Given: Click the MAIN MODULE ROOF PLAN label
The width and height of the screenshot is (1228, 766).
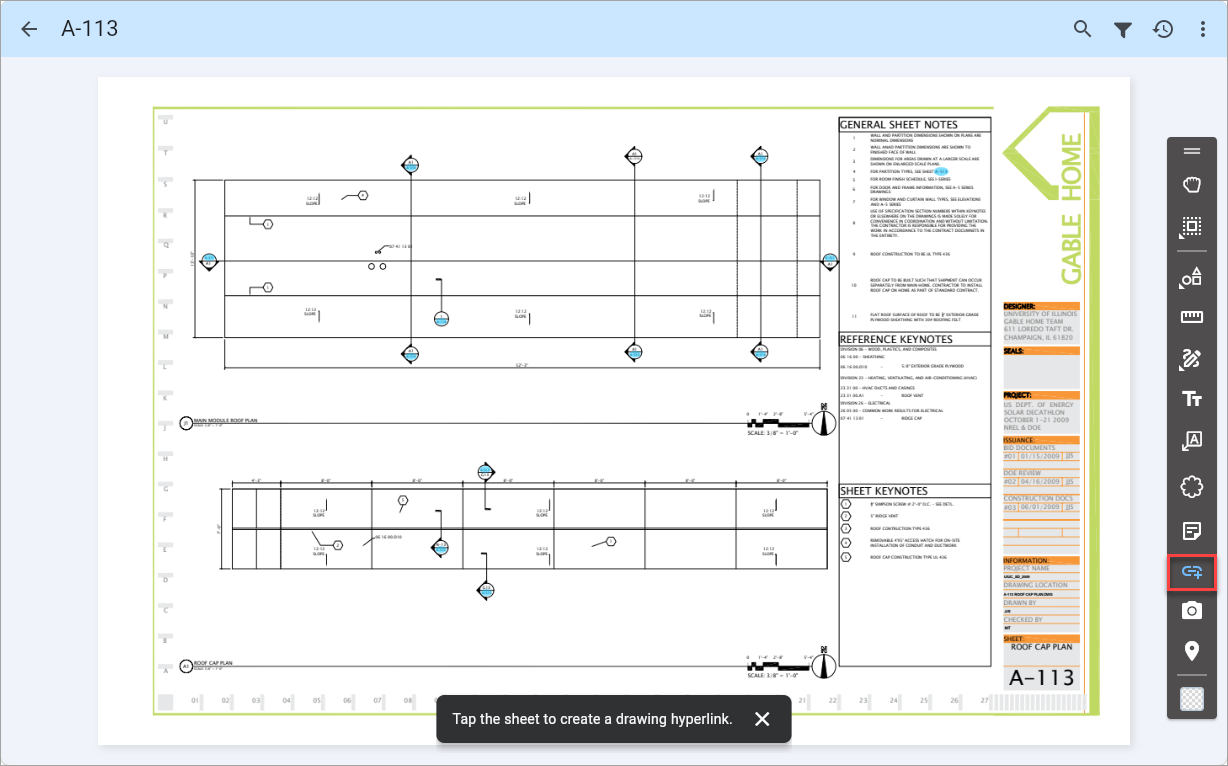Looking at the screenshot, I should tap(225, 421).
